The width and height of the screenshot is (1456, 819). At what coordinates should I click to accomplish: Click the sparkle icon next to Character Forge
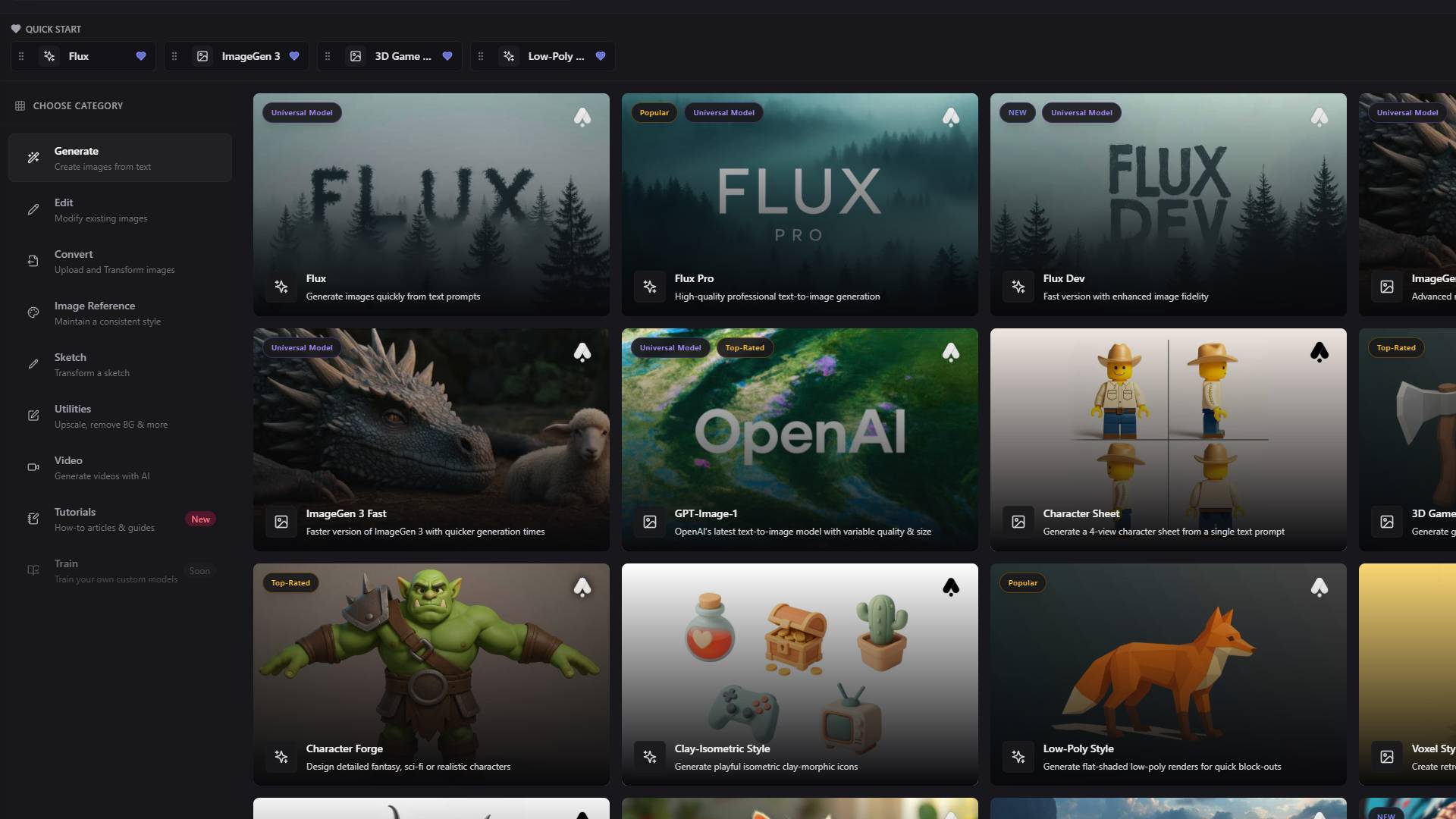(281, 757)
